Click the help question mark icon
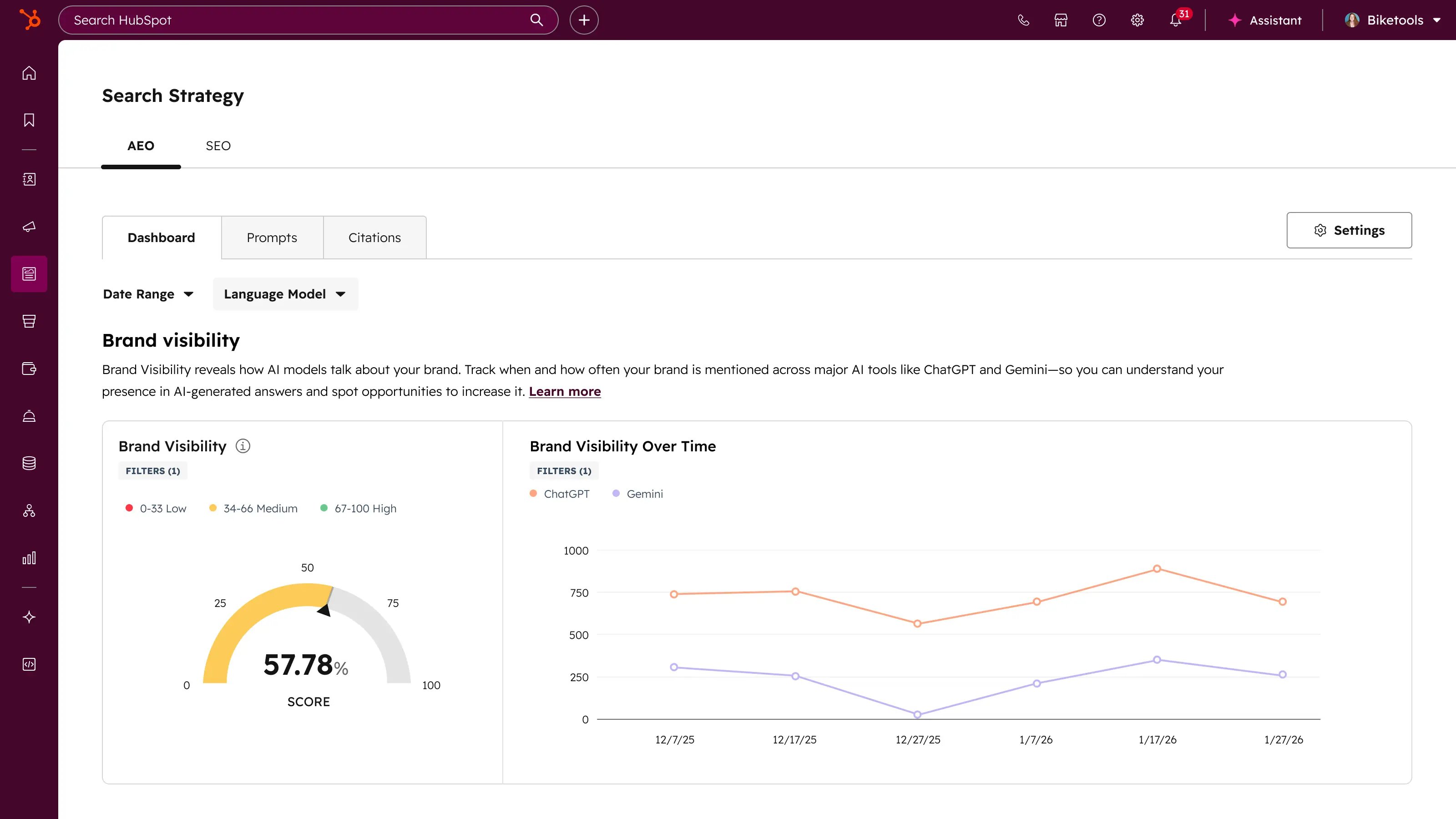The width and height of the screenshot is (1456, 819). [1099, 20]
